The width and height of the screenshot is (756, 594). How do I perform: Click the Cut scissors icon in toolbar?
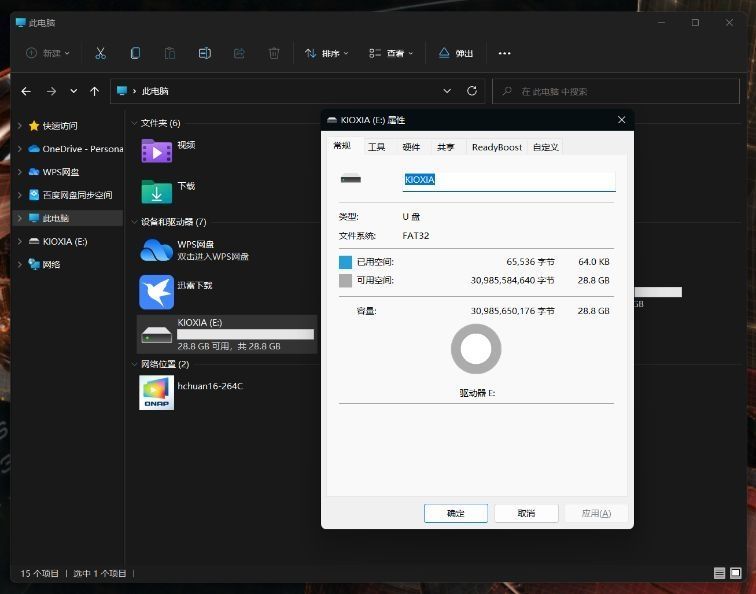(100, 53)
